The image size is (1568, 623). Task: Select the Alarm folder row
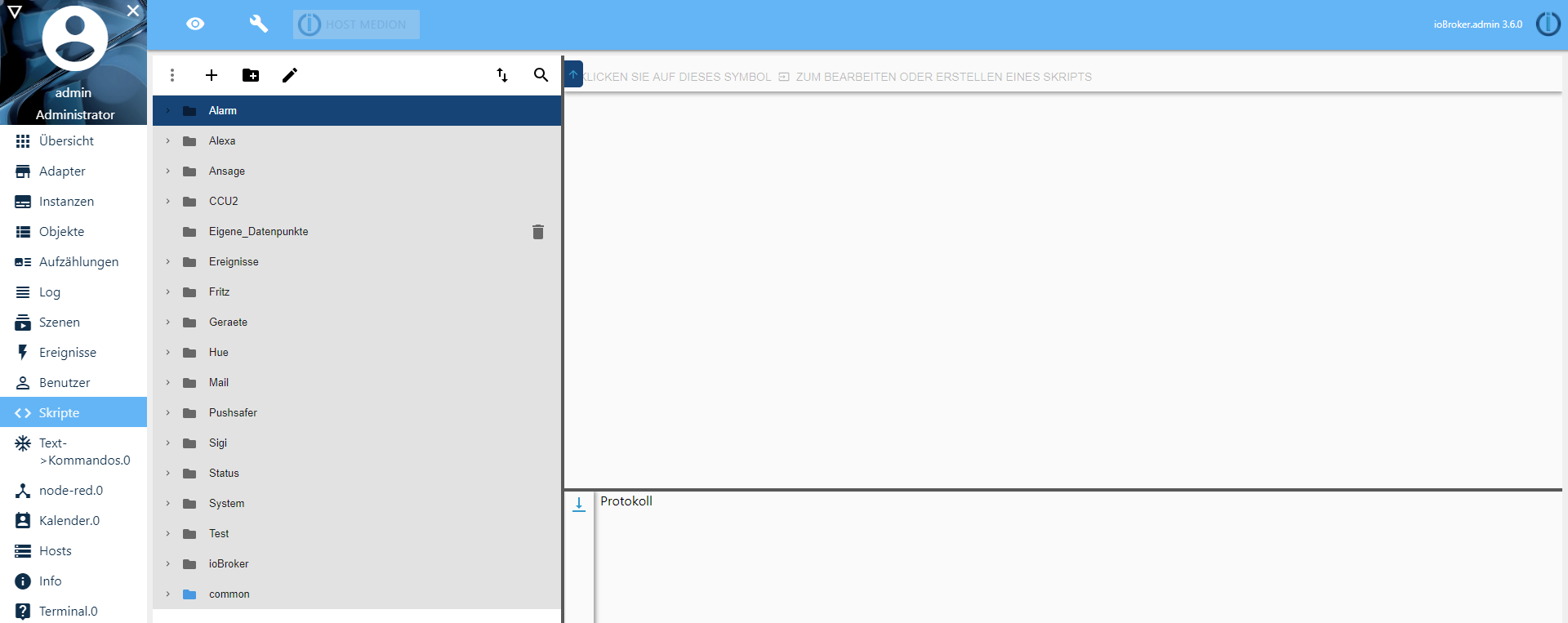pyautogui.click(x=357, y=110)
